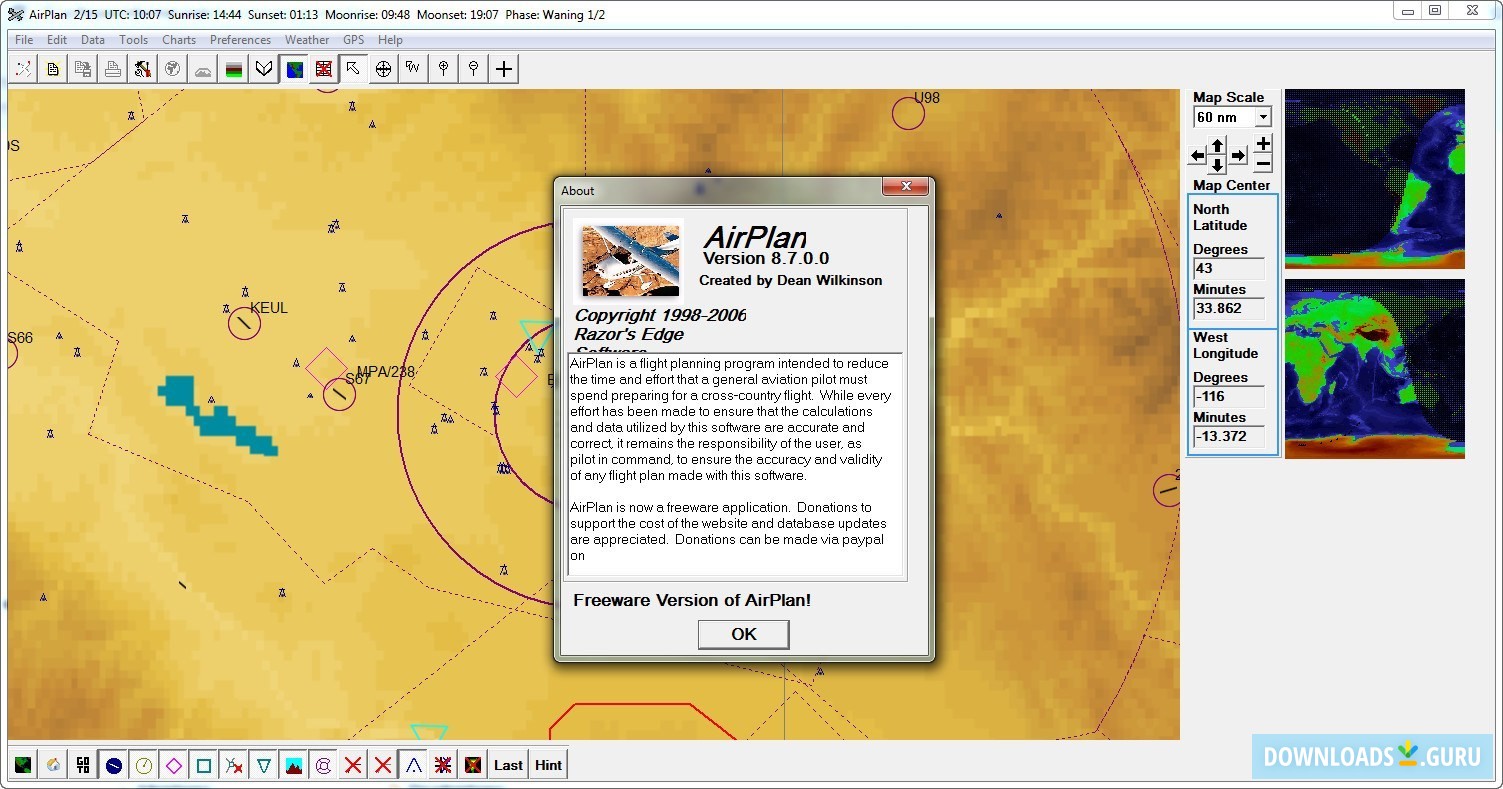This screenshot has width=1503, height=789.
Task: Click the open book chart icon
Action: [x=263, y=68]
